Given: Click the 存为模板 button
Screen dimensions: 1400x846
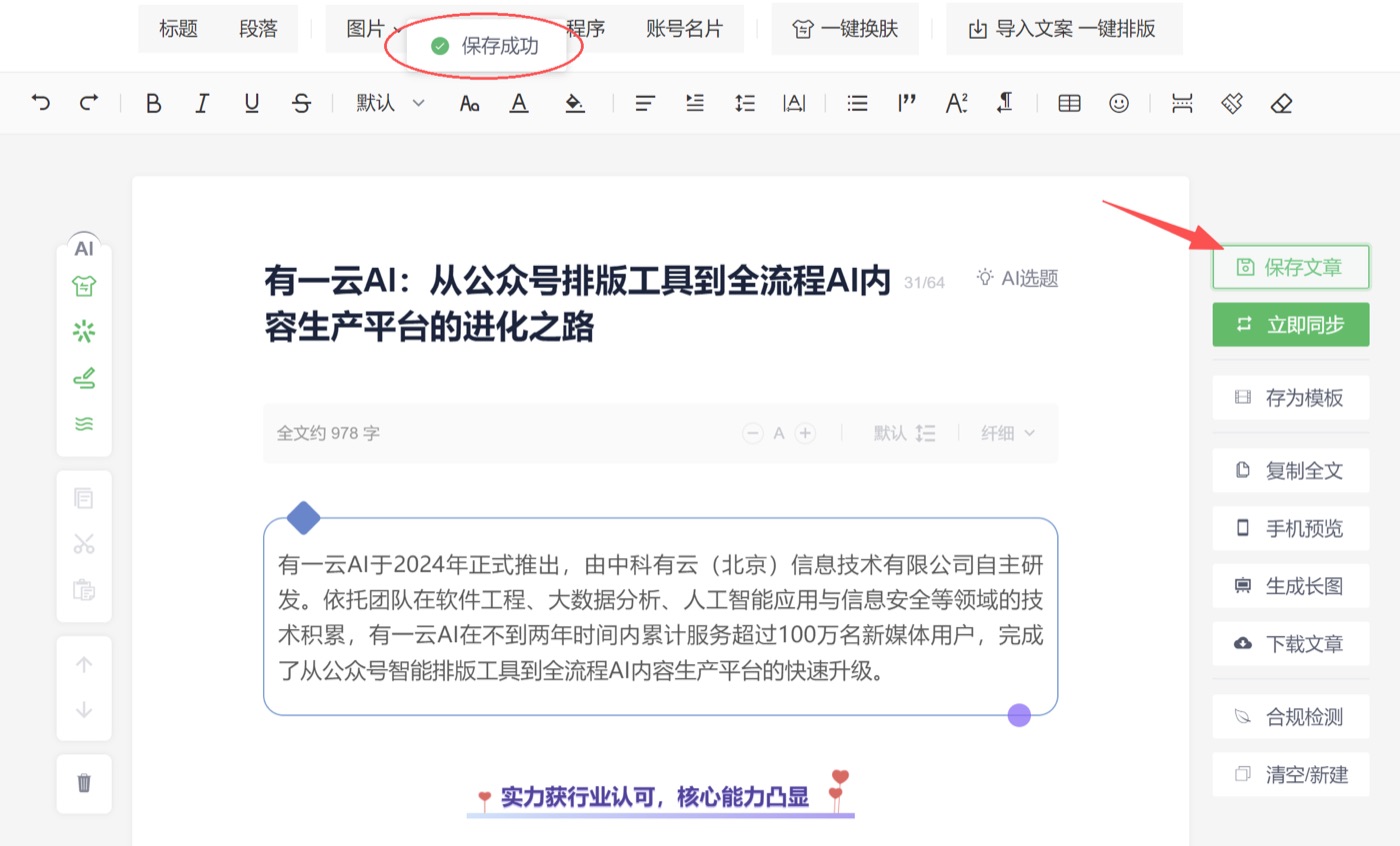Looking at the screenshot, I should pyautogui.click(x=1291, y=398).
